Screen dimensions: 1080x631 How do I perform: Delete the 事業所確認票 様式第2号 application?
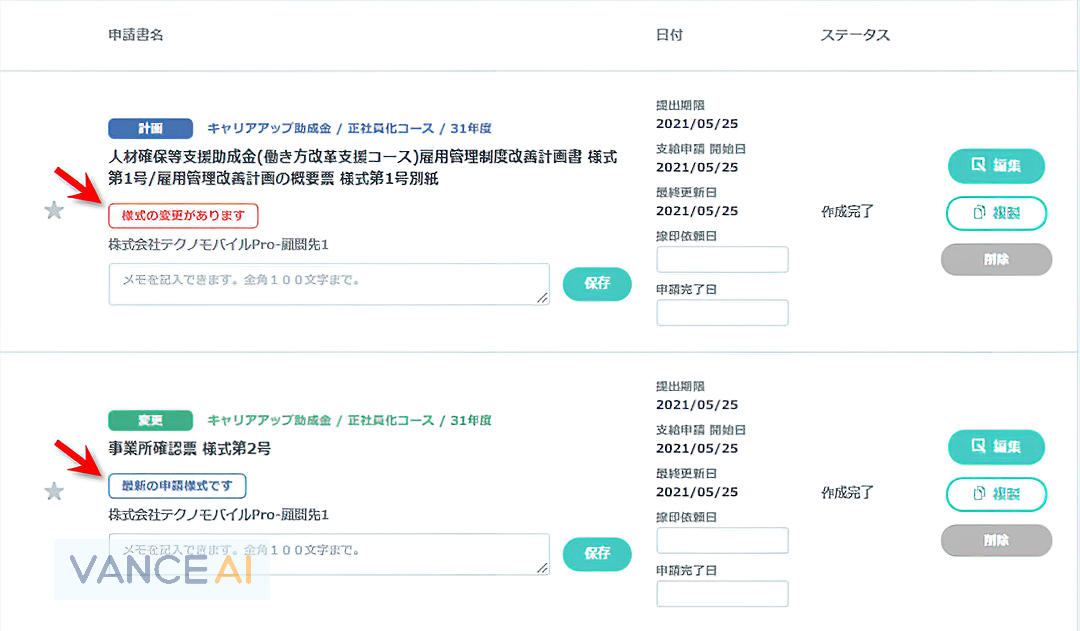pyautogui.click(x=995, y=540)
